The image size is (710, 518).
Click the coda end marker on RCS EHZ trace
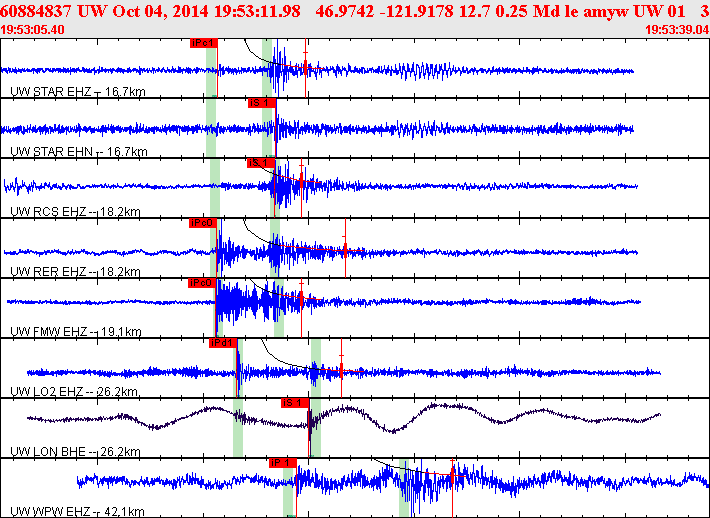point(302,181)
